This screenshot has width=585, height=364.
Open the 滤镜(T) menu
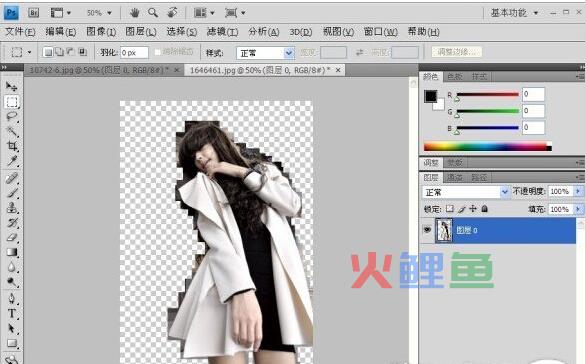(222, 32)
